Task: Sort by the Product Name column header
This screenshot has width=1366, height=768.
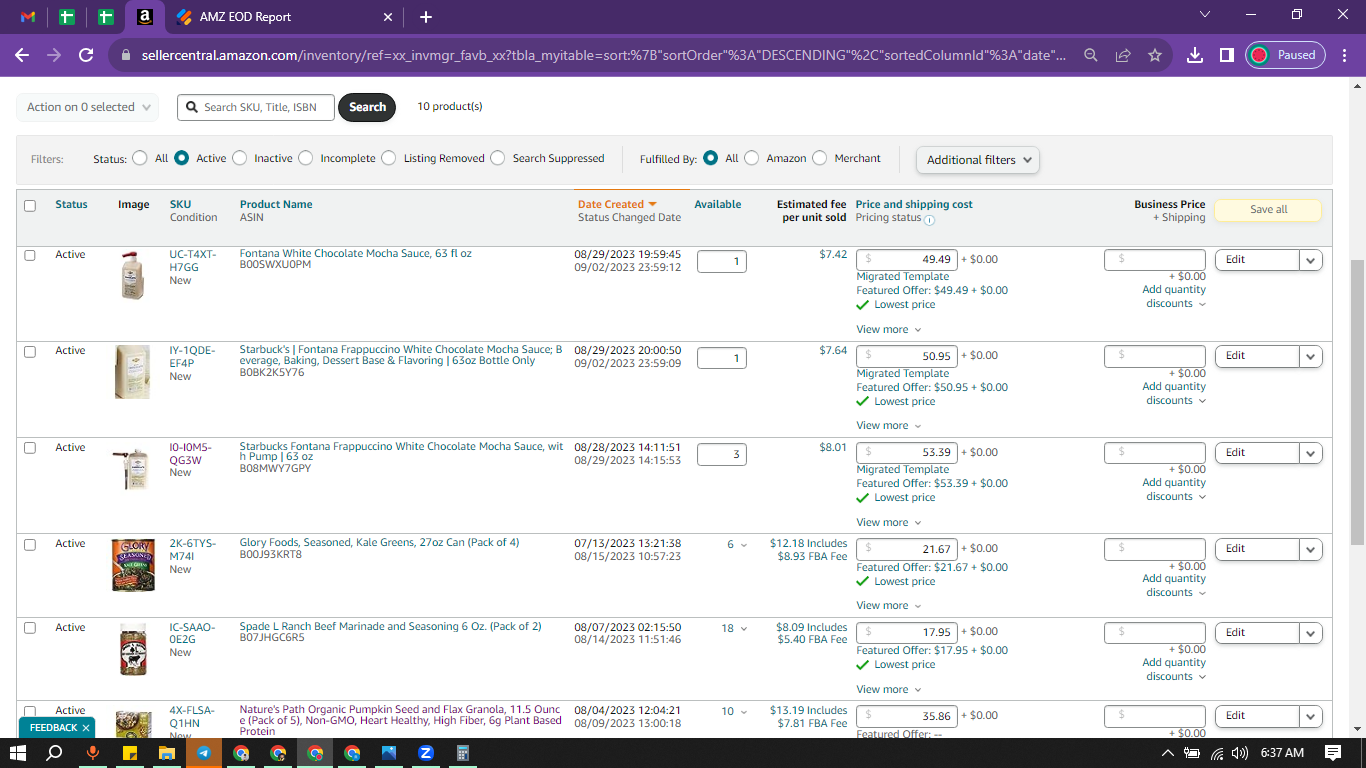Action: [276, 204]
